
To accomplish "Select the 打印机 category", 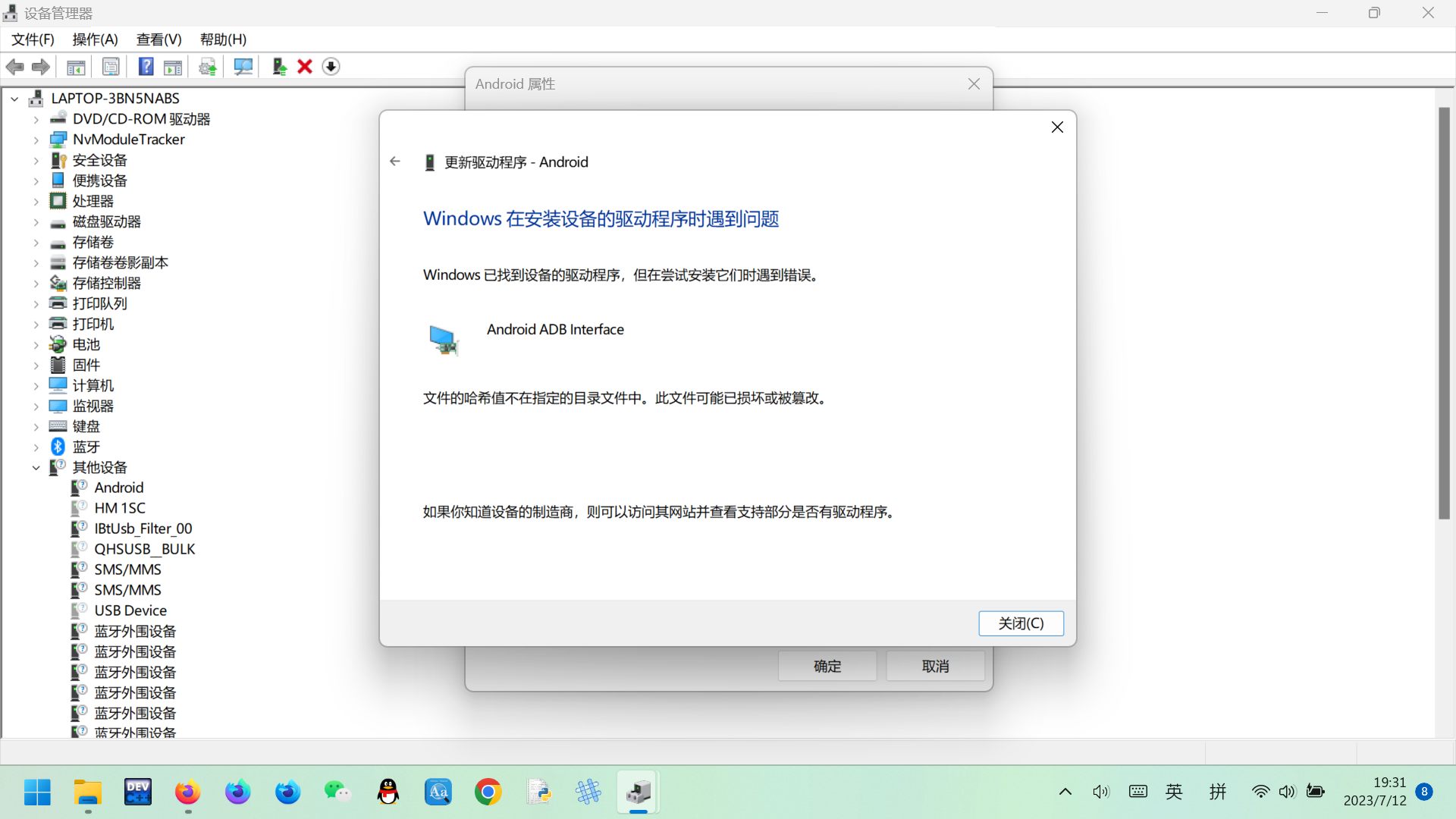I will click(93, 324).
